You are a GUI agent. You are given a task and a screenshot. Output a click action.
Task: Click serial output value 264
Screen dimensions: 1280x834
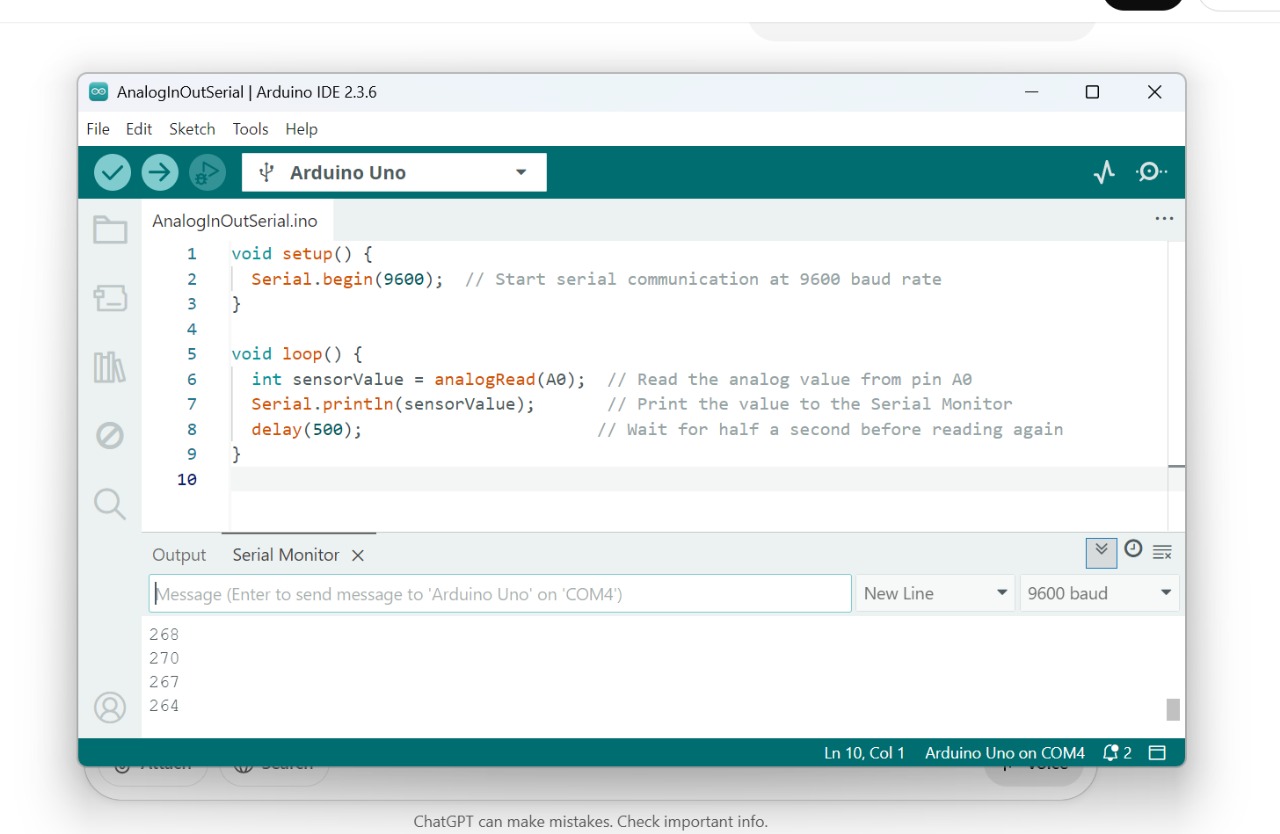pyautogui.click(x=164, y=706)
